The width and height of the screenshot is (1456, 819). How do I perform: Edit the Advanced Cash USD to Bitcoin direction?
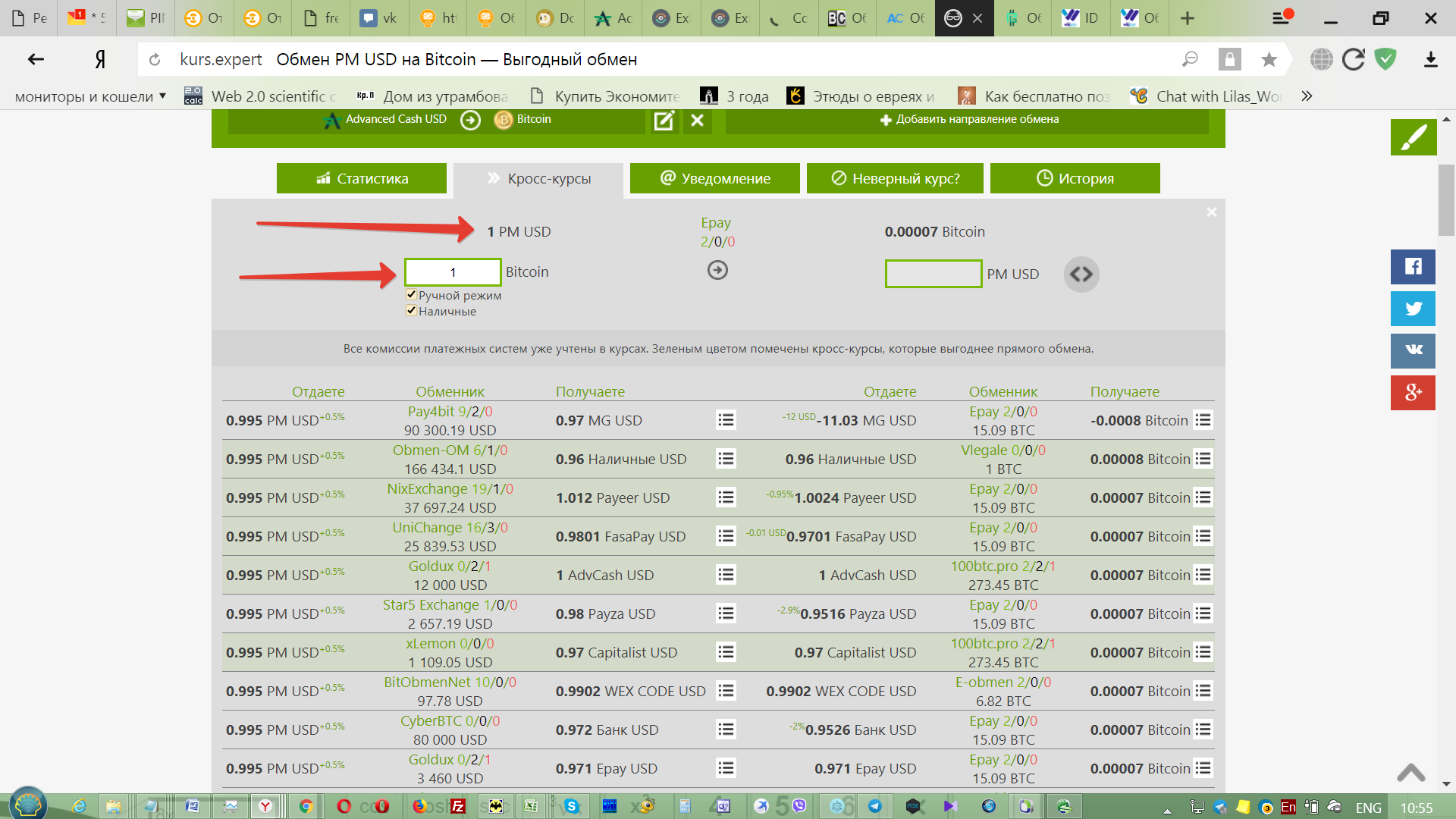click(664, 120)
